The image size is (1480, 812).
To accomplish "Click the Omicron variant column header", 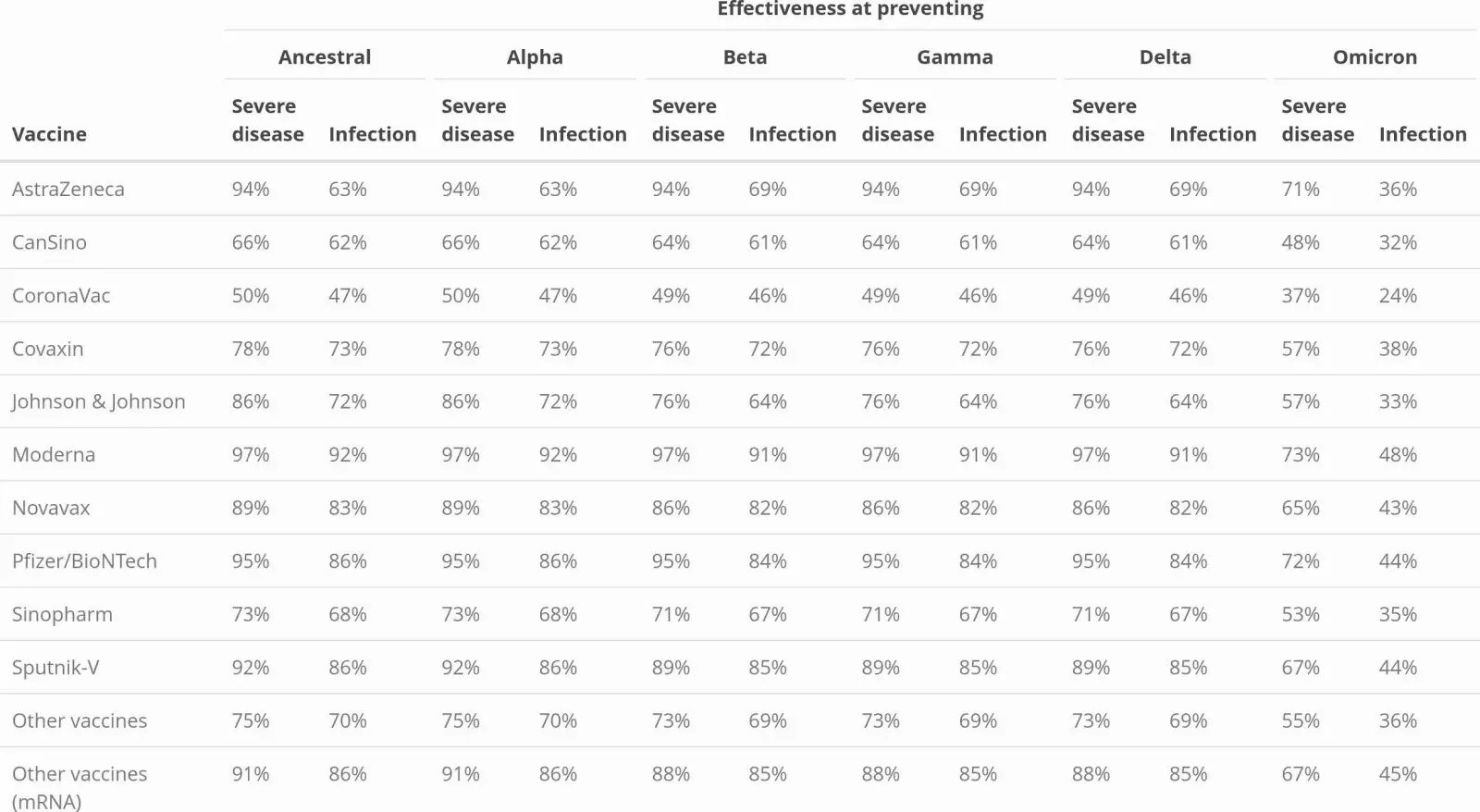I will (1375, 57).
